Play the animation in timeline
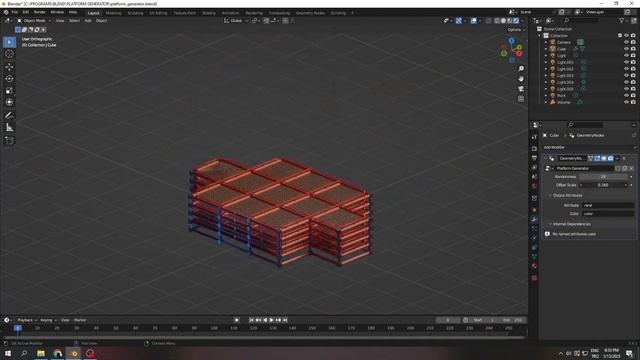The width and height of the screenshot is (640, 360). (271, 320)
